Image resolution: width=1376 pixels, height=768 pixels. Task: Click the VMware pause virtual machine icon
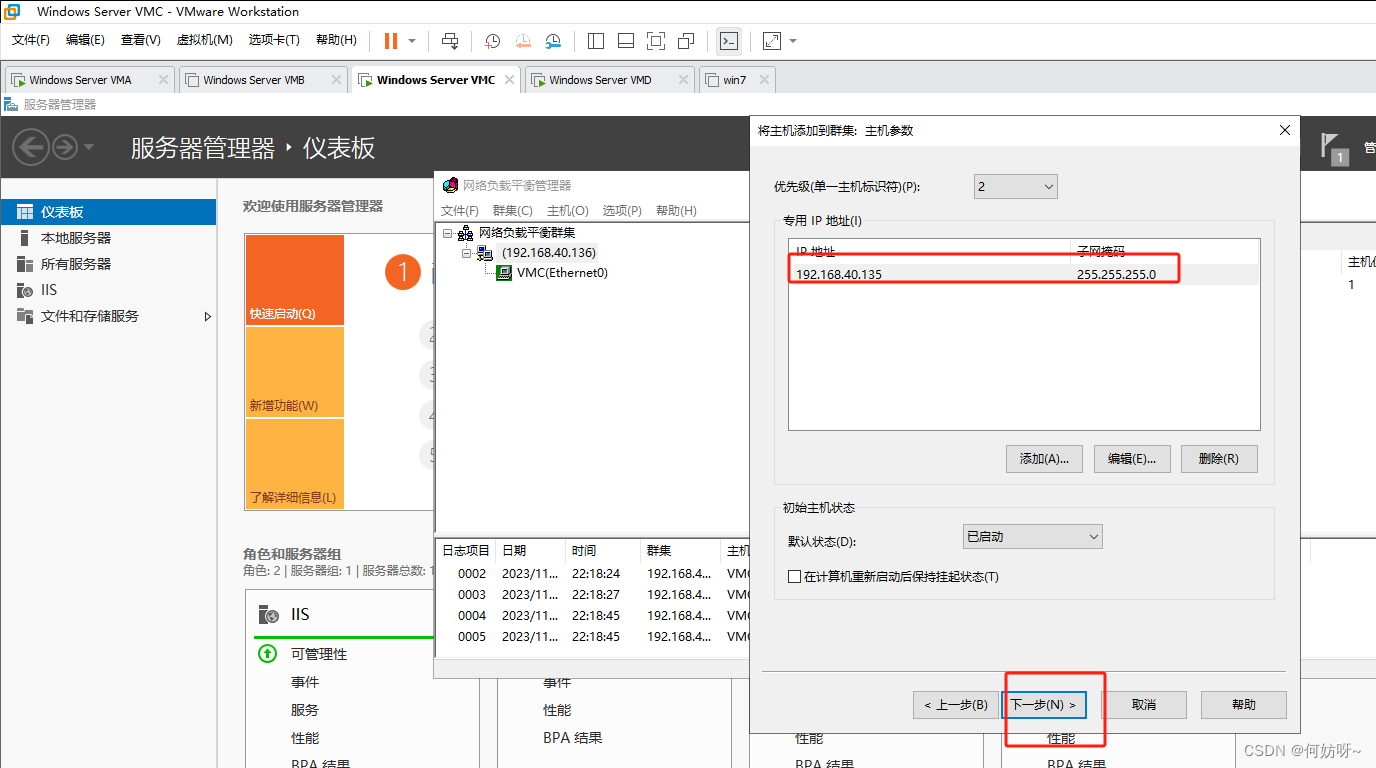pyautogui.click(x=390, y=41)
